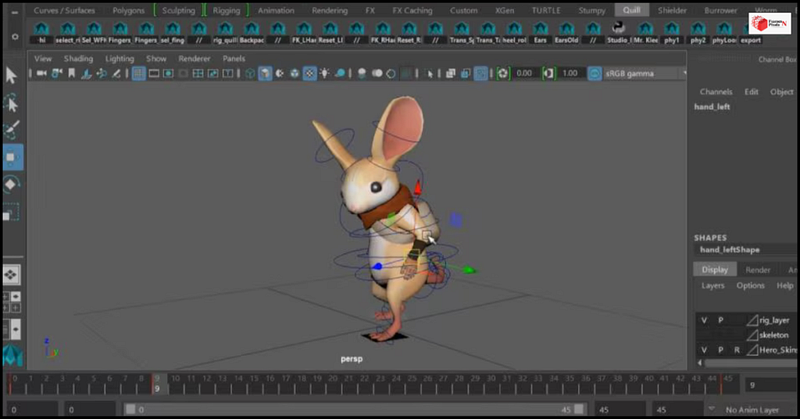Switch to the Render layer tab
The image size is (800, 419).
coord(758,270)
